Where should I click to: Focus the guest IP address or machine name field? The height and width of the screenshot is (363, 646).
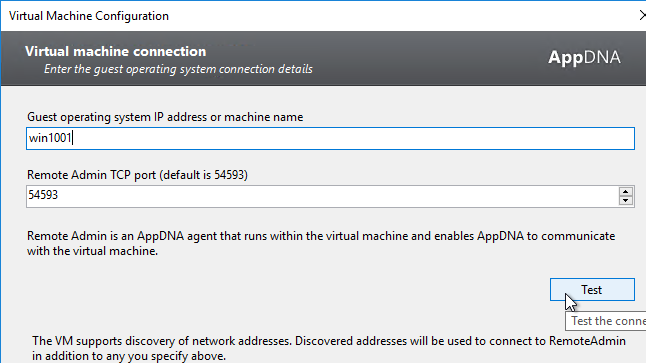tap(330, 138)
